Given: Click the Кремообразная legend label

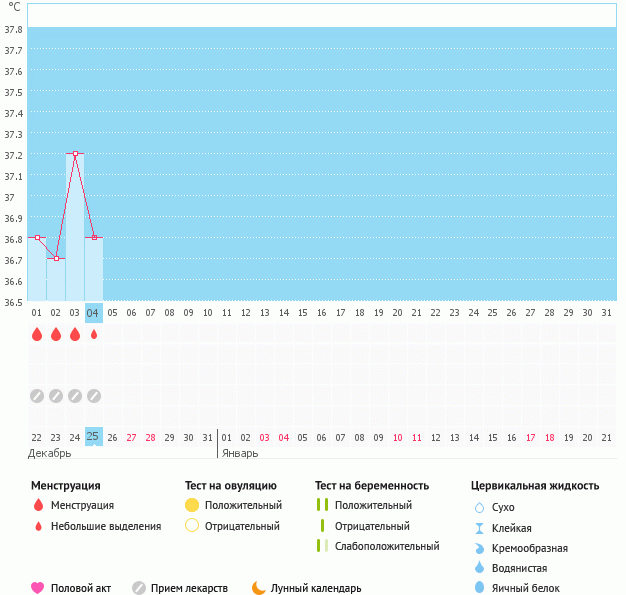Looking at the screenshot, I should (530, 548).
